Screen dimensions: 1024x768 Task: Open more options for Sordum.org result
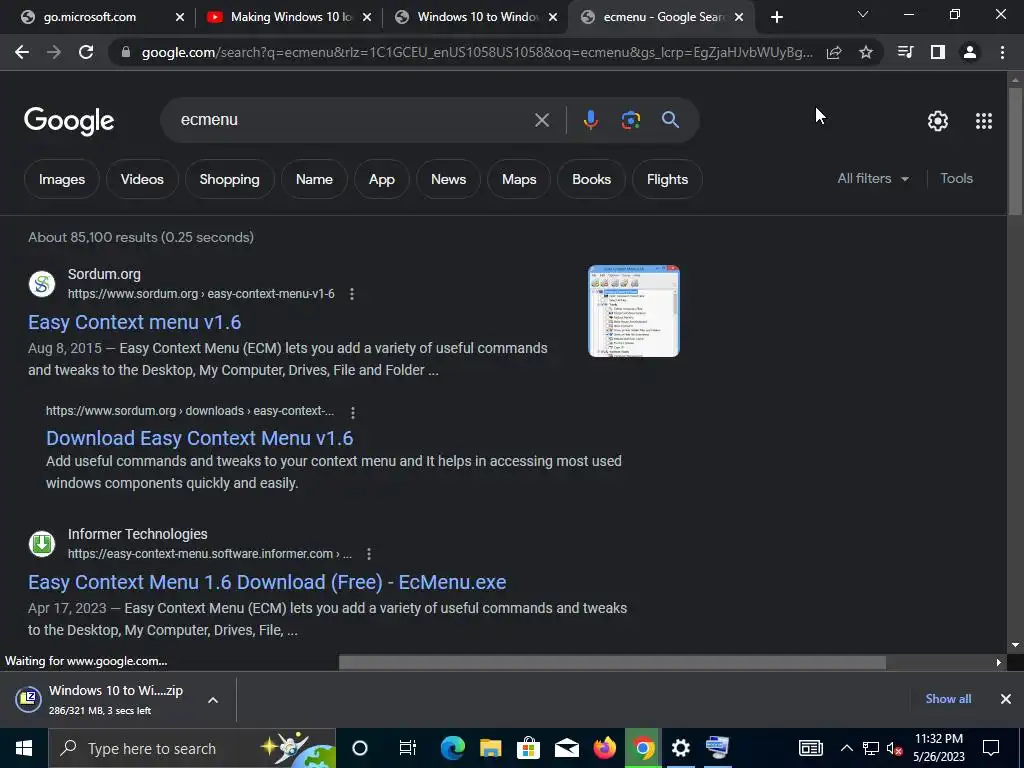[352, 294]
